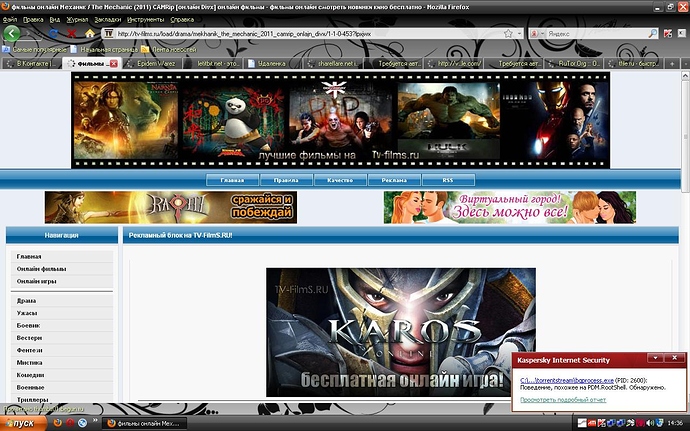
Task: Switch to the sharellare.net tab
Action: 333,64
